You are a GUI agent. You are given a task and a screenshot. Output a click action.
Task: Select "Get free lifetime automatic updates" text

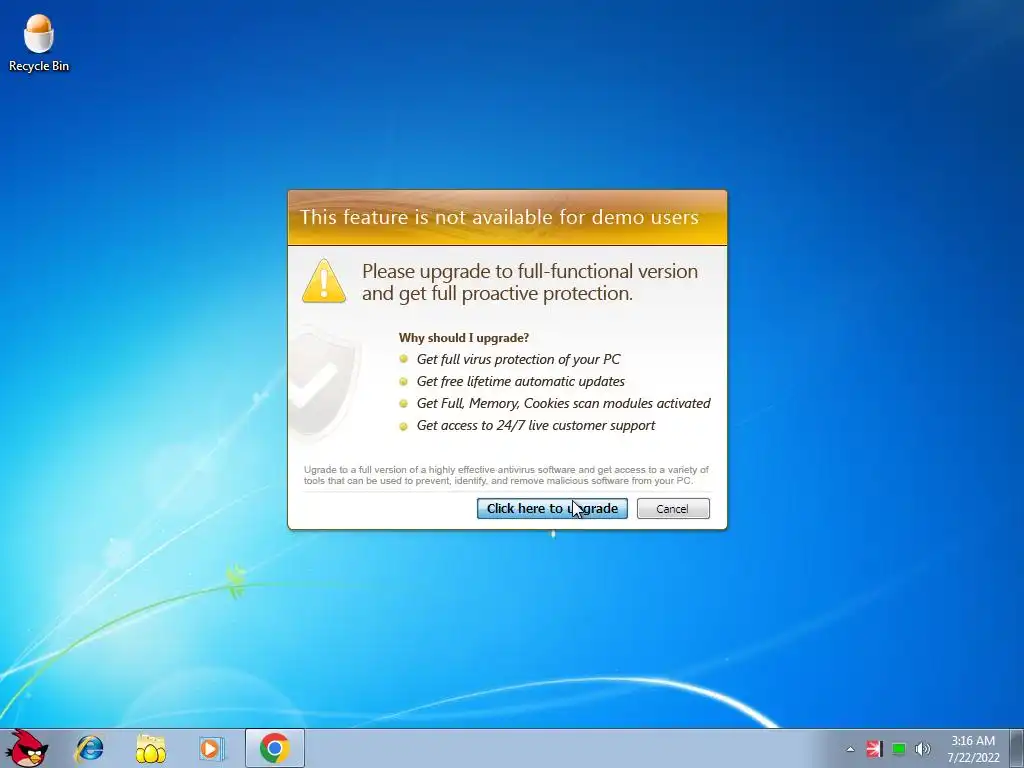tap(520, 381)
